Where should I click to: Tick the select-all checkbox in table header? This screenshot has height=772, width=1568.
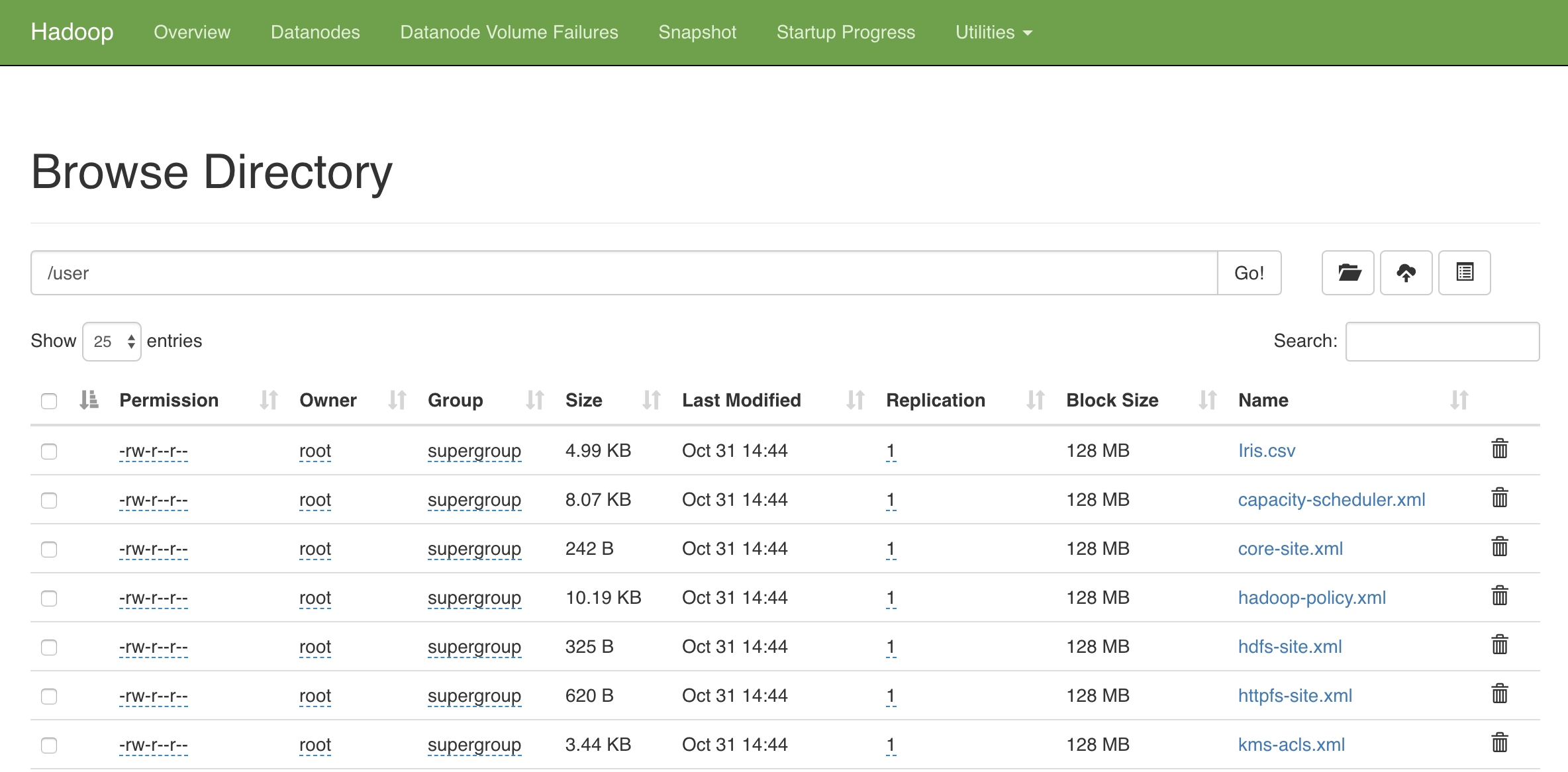pyautogui.click(x=49, y=401)
